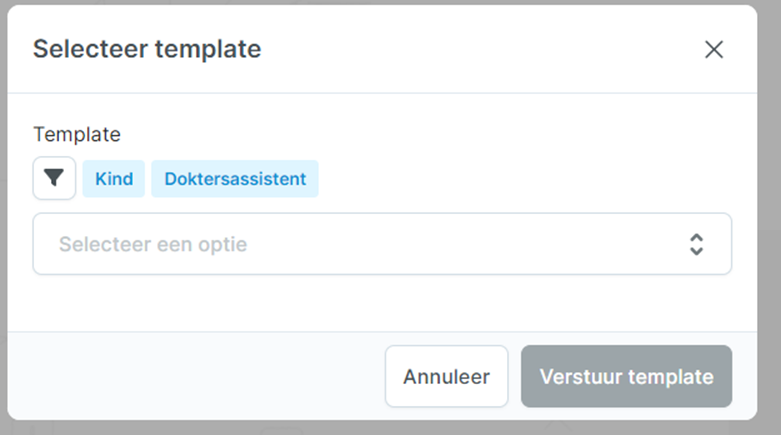
Task: Cancel template selection with Annuleer
Action: (x=446, y=376)
